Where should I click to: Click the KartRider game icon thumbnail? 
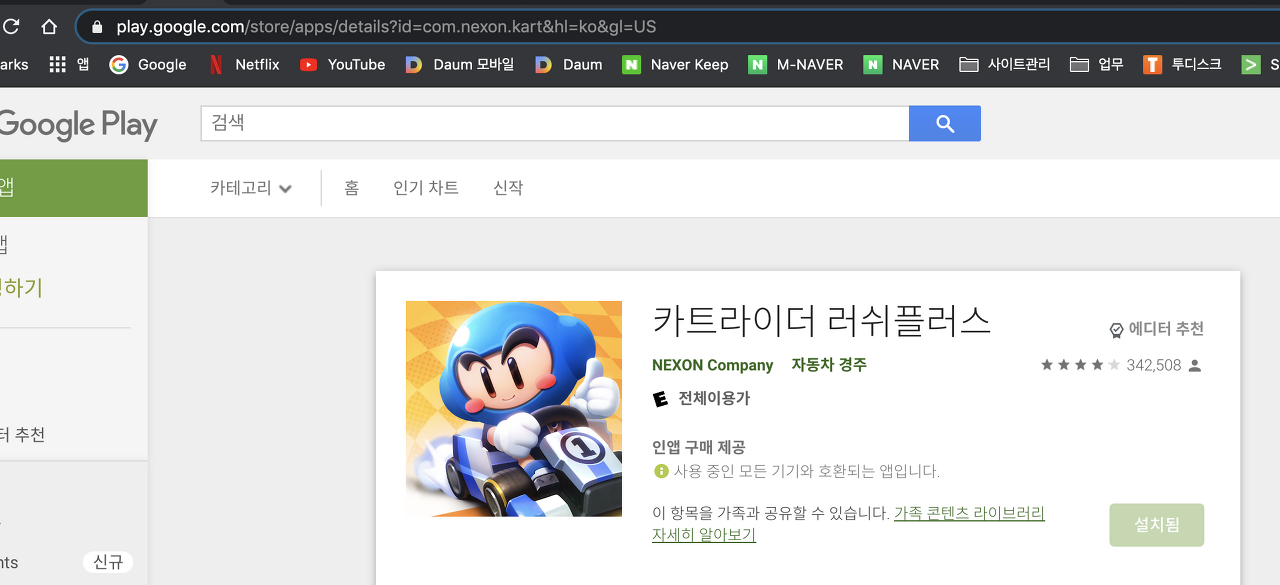pyautogui.click(x=514, y=409)
